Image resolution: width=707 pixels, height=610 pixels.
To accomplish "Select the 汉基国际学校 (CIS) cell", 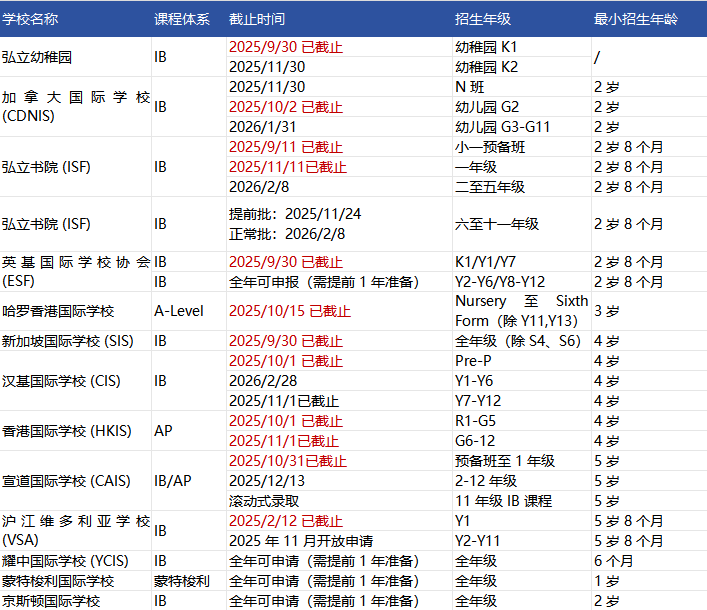I will pos(75,381).
